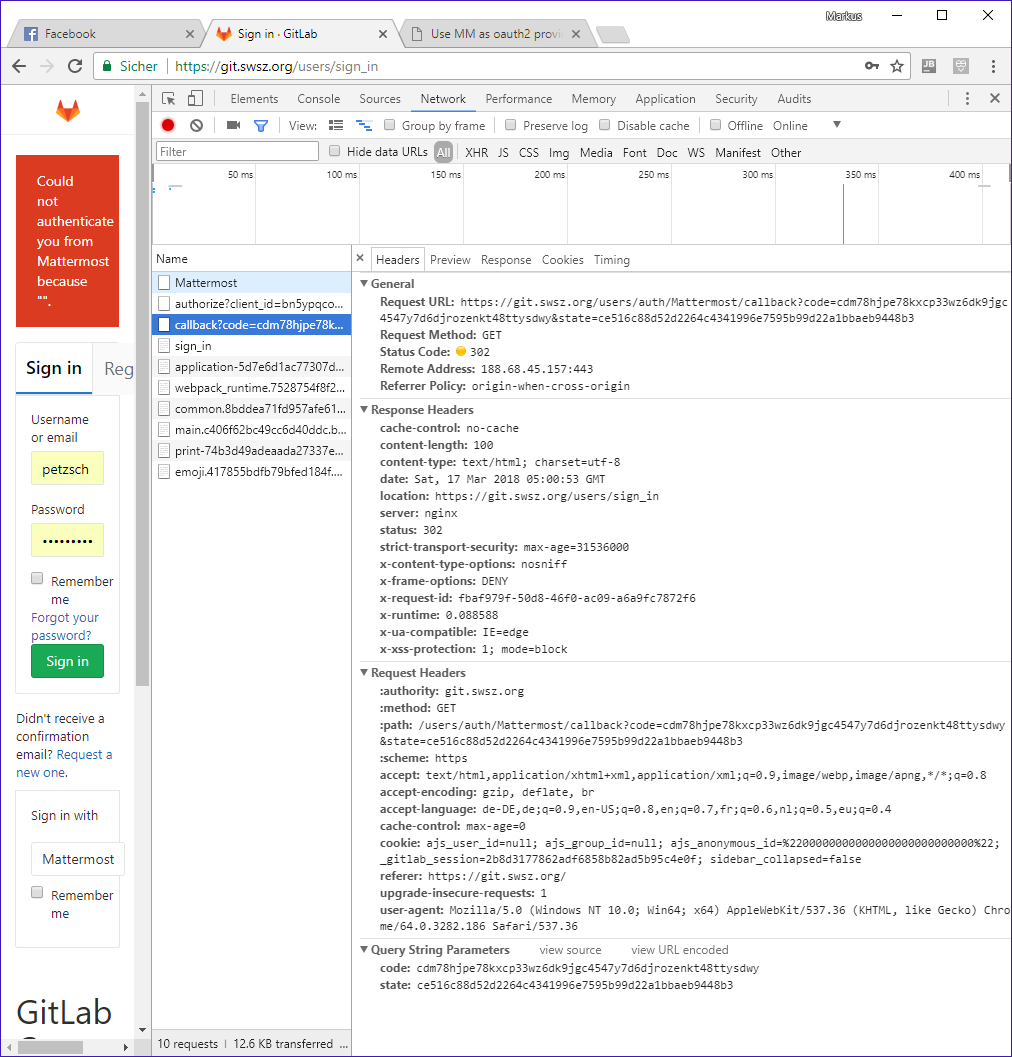
Task: Check the Disable cache option
Action: 605,125
